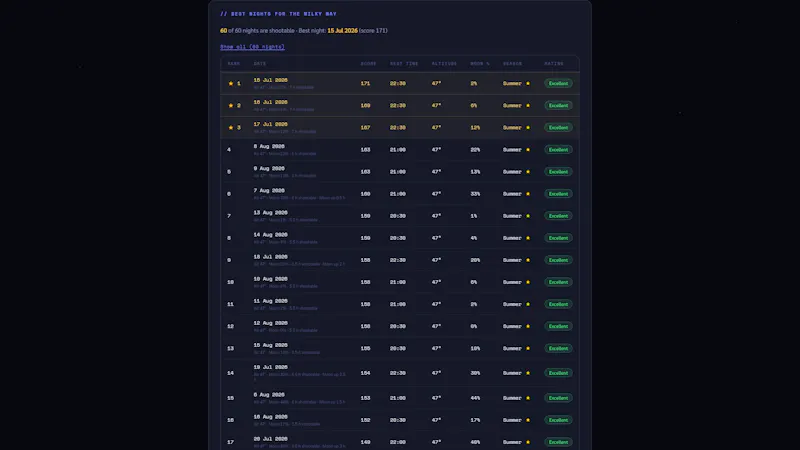
Task: Click the Summer star icon in 12 Aug row
Action: 528,327
